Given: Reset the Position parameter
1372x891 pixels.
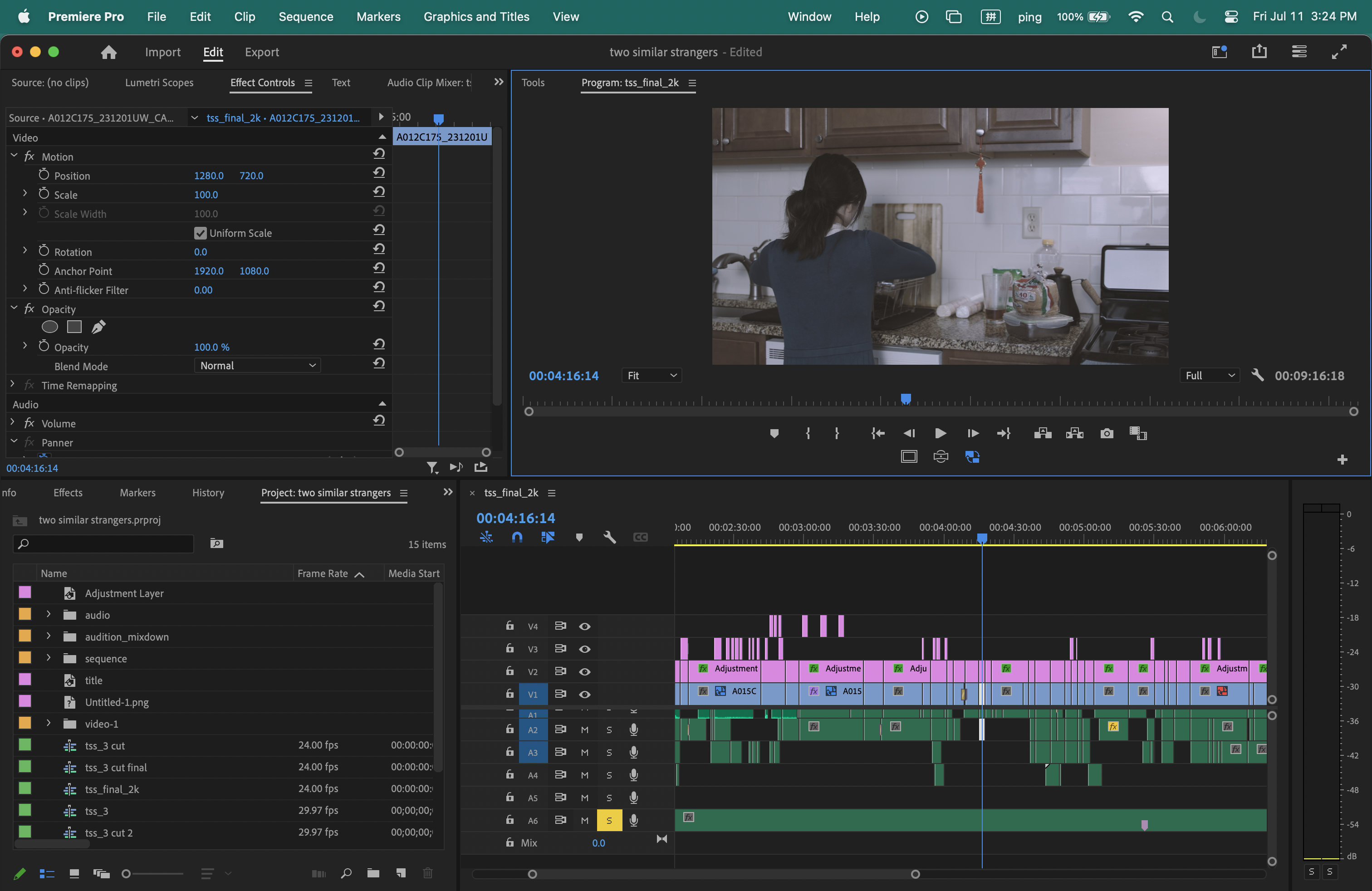Looking at the screenshot, I should coord(379,173).
